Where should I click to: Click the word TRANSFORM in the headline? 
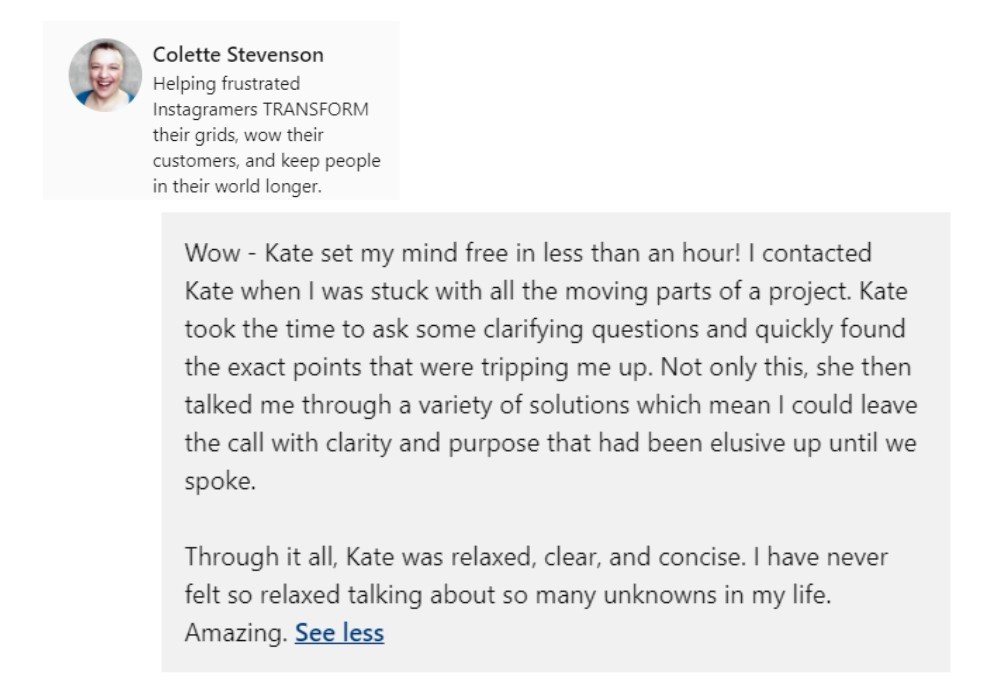pyautogui.click(x=322, y=110)
